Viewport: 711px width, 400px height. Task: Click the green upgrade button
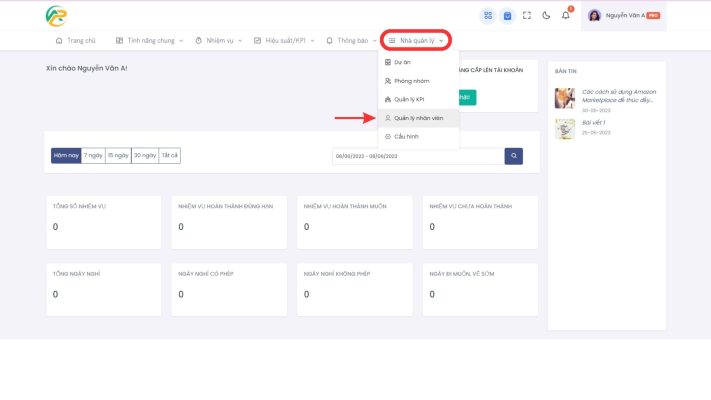(x=467, y=98)
